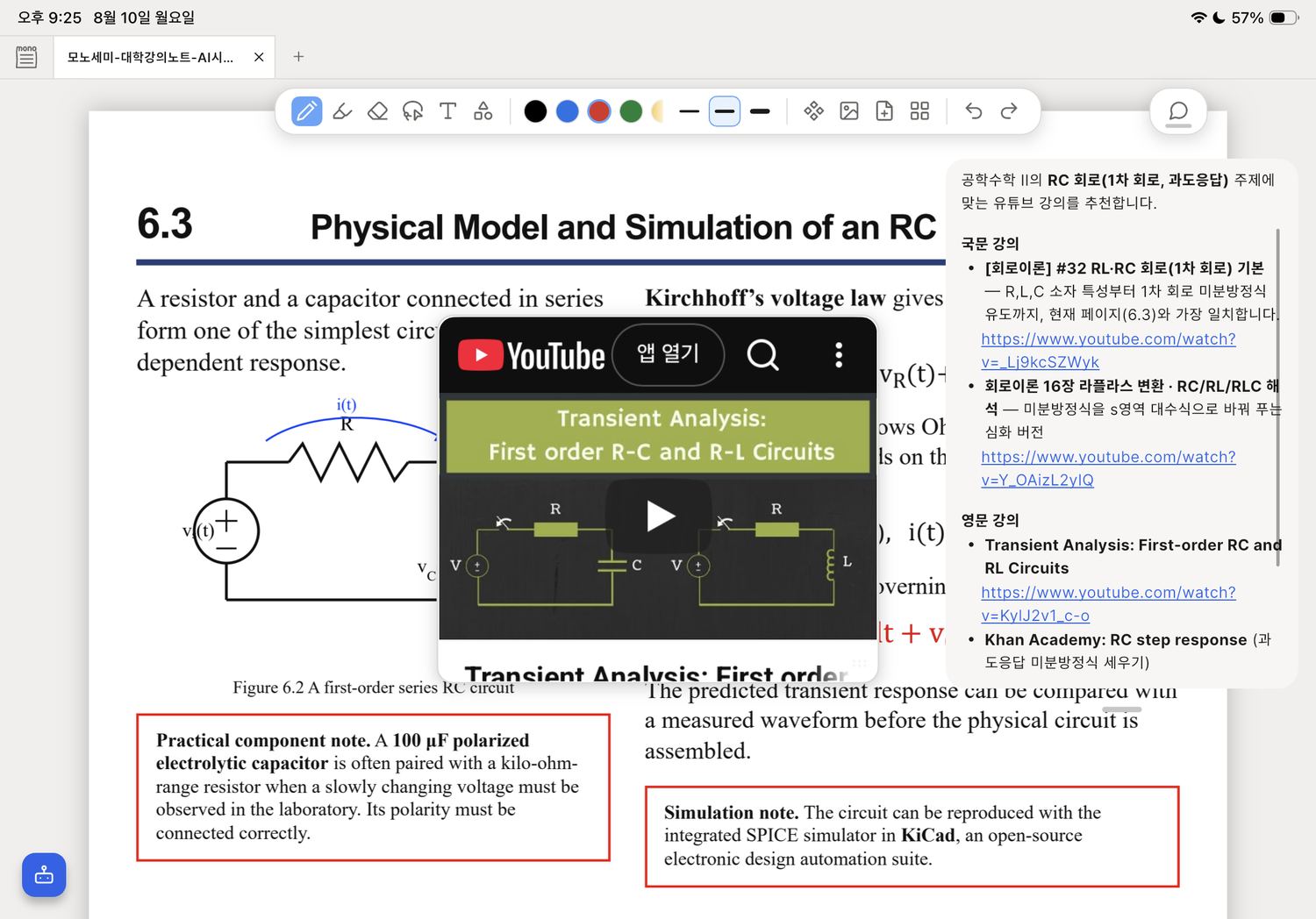Viewport: 1316px width, 919px height.
Task: Tap heading 'Physical Model and Simulation of an RC'
Action: pyautogui.click(x=623, y=227)
